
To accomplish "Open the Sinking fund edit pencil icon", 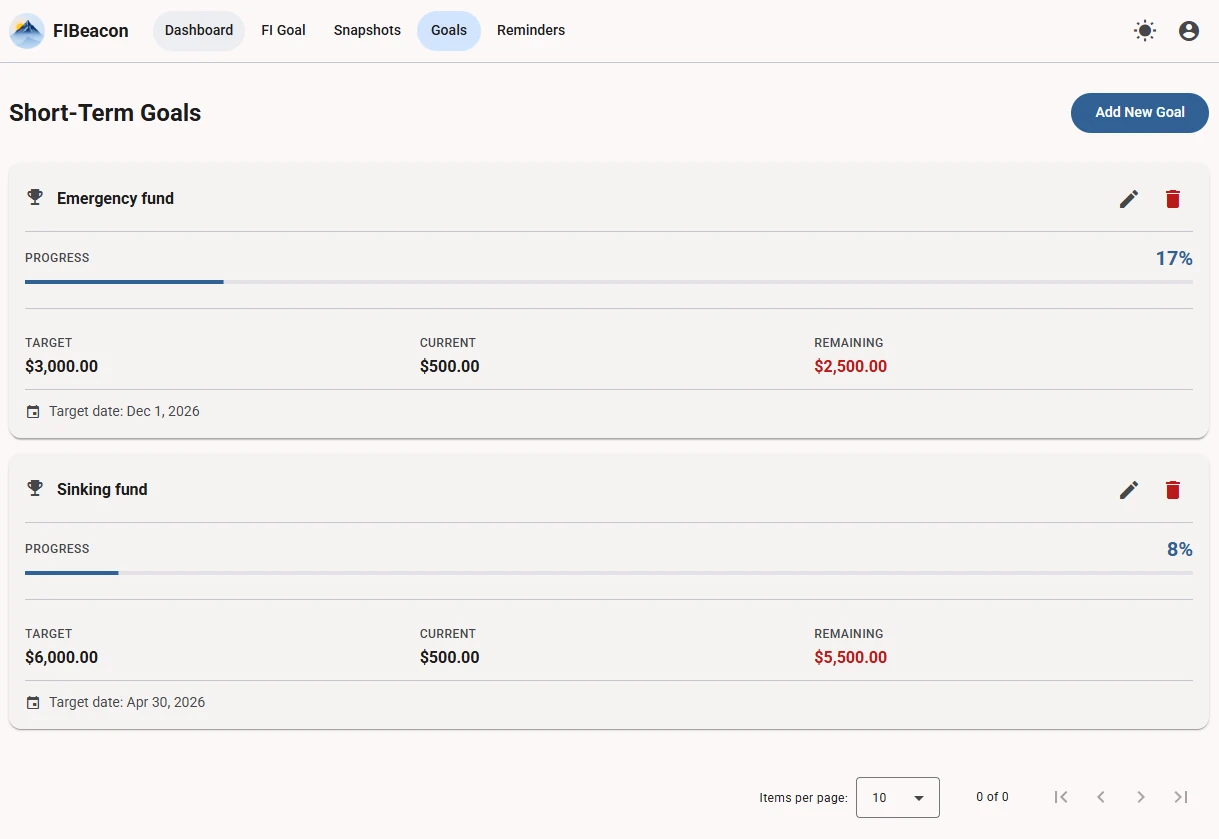I will click(x=1129, y=490).
